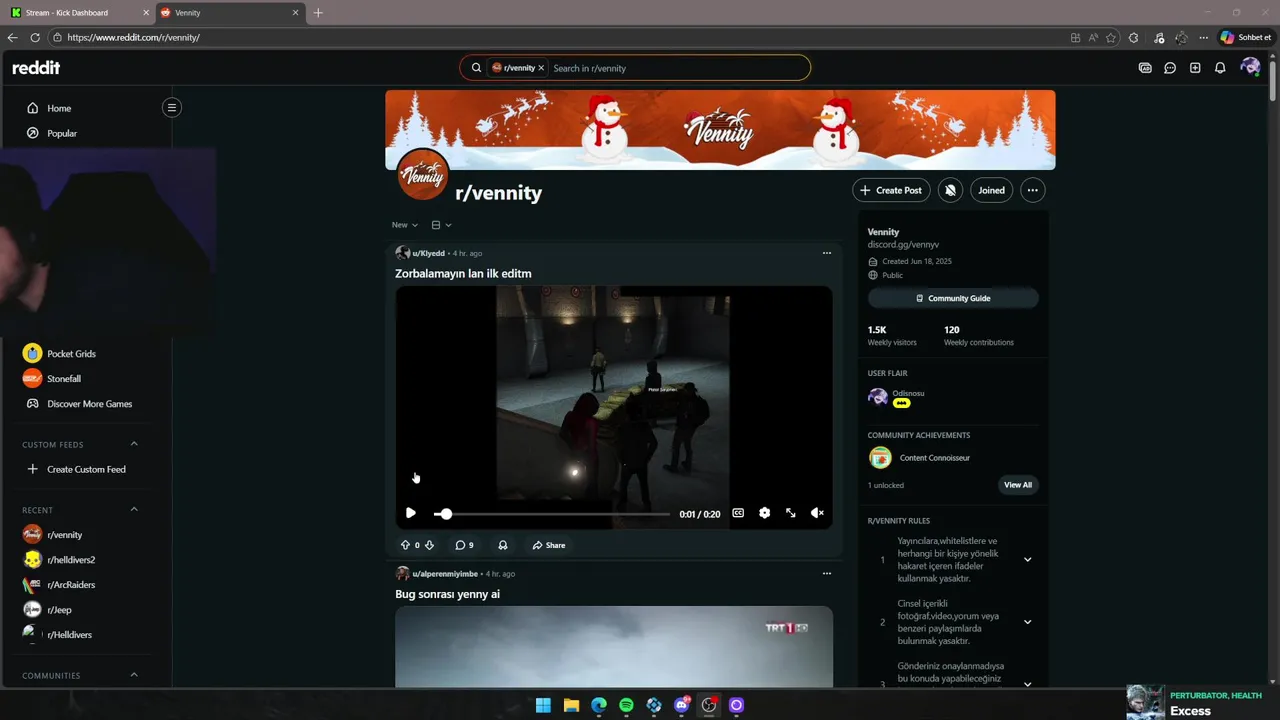Open Microsoft Edge from the taskbar
1280x720 pixels.
point(599,705)
